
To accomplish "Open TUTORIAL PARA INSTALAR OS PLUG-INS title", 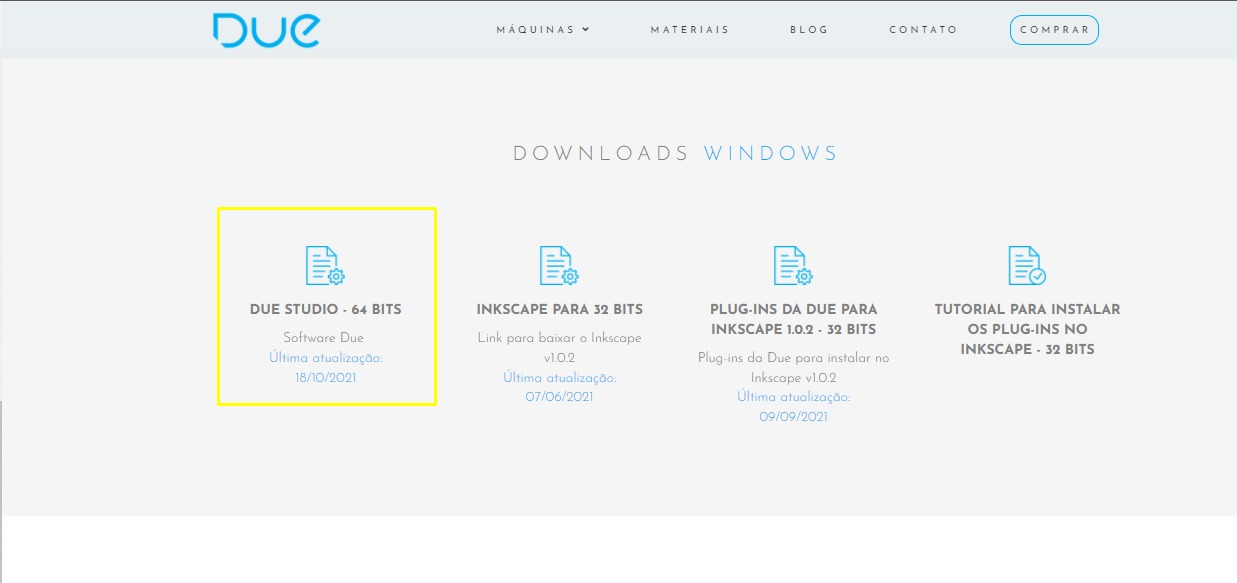I will tap(1028, 329).
